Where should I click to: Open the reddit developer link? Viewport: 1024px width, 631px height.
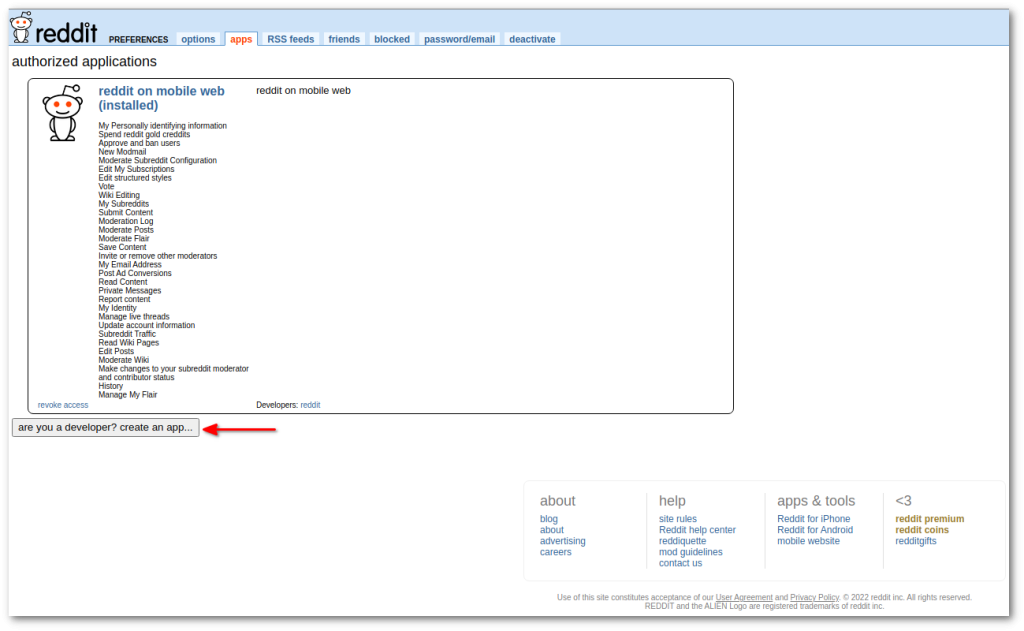pos(310,404)
